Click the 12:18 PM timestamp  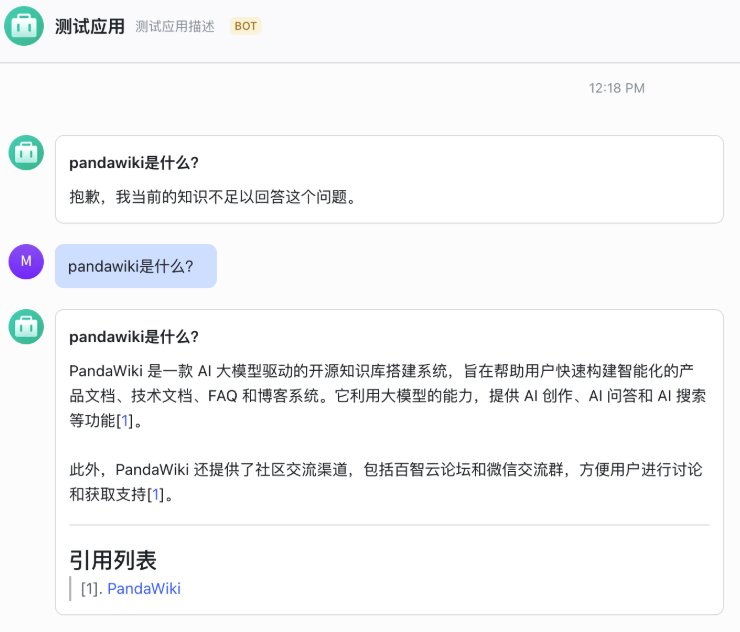point(616,88)
